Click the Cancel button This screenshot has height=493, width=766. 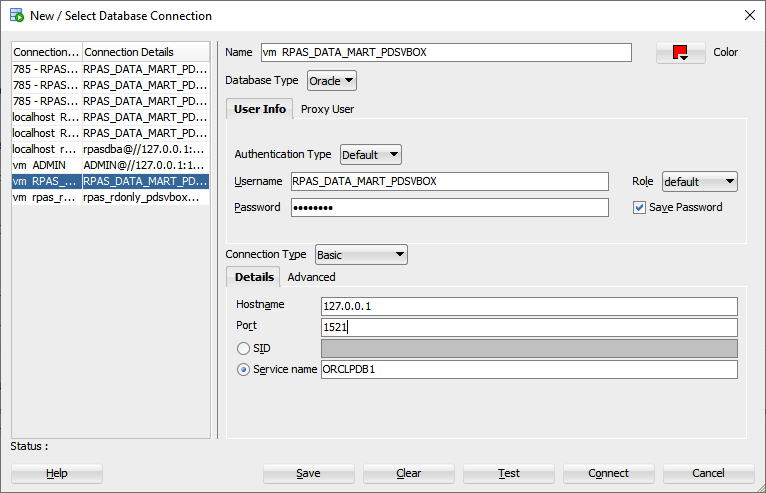[x=708, y=473]
